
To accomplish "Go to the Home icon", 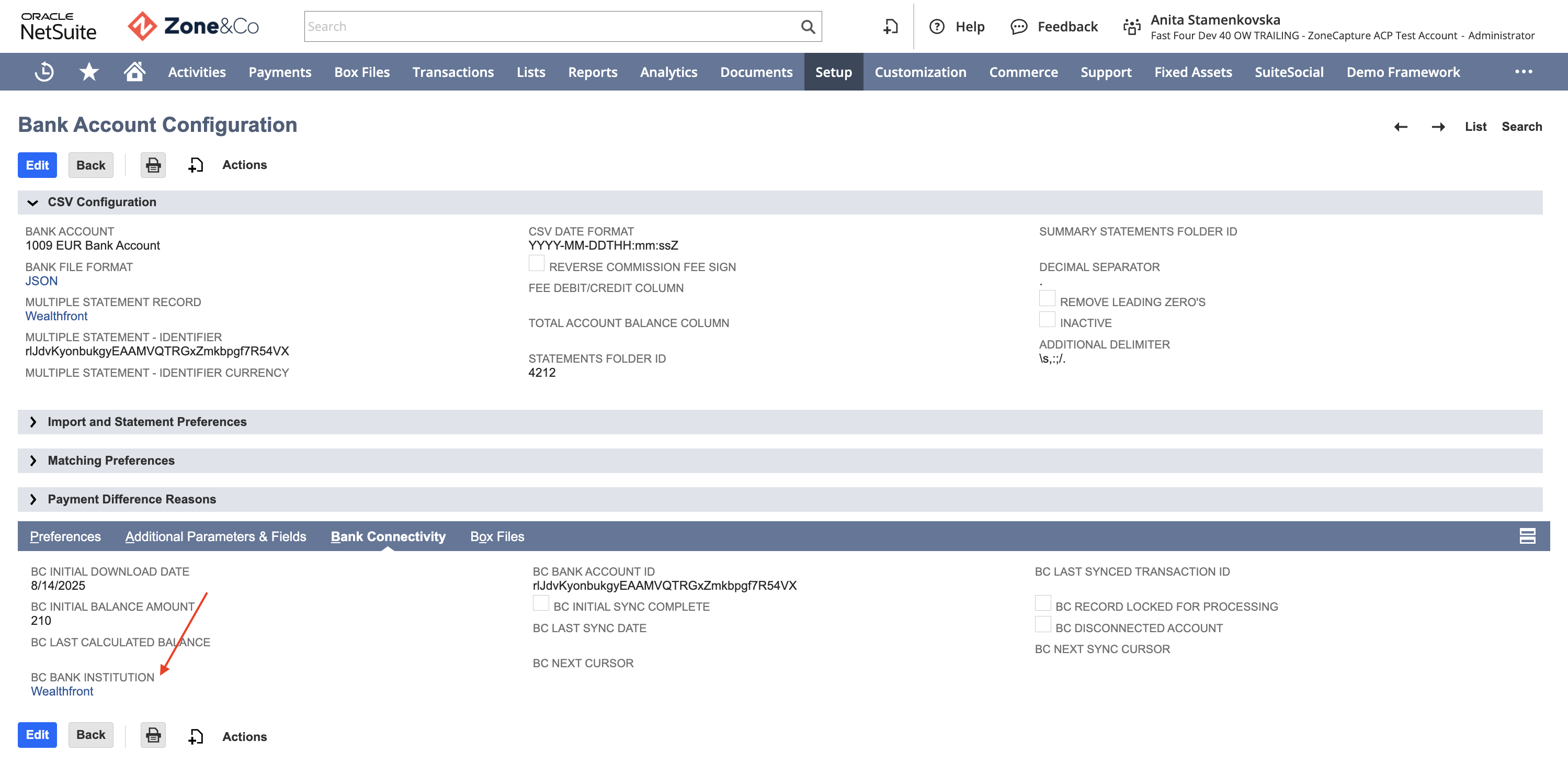I will click(x=134, y=71).
